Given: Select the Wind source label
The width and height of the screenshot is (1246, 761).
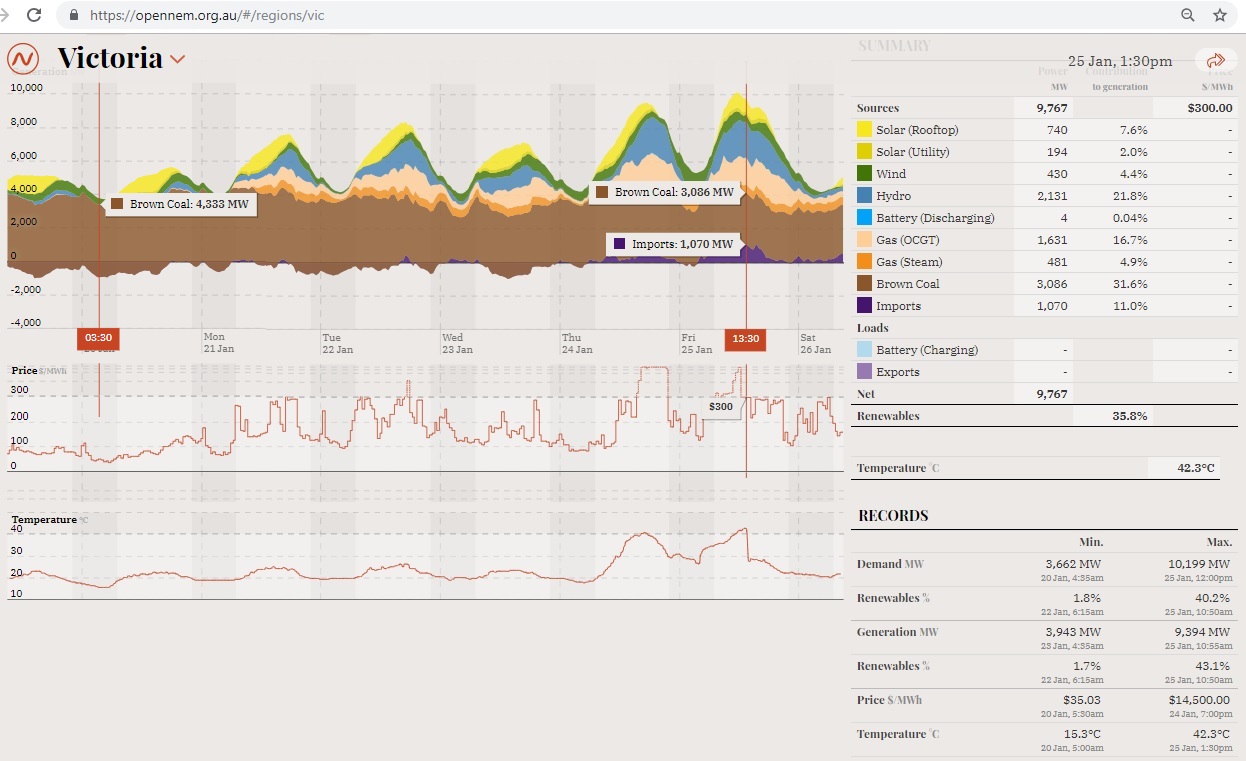Looking at the screenshot, I should (x=891, y=174).
